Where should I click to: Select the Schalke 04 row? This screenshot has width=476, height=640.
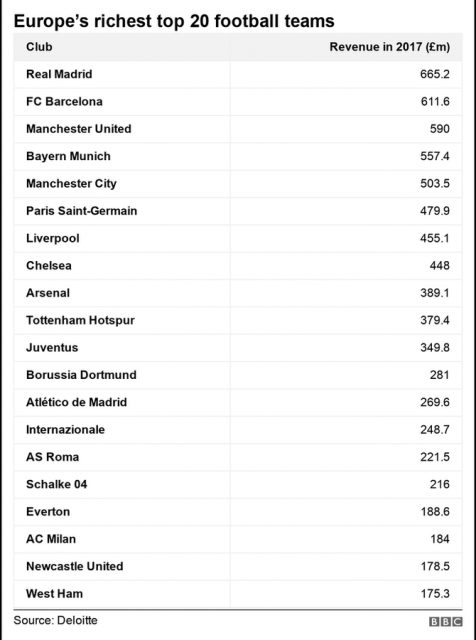tap(238, 484)
